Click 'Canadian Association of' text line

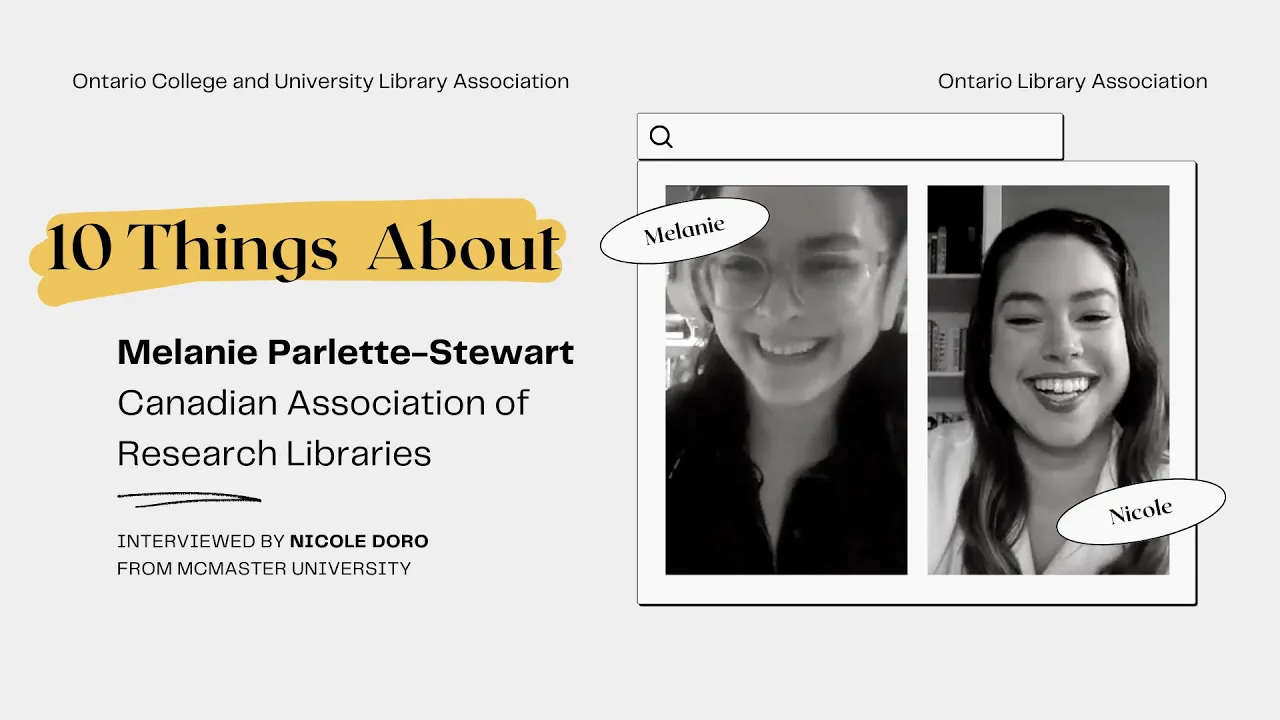[x=323, y=403]
